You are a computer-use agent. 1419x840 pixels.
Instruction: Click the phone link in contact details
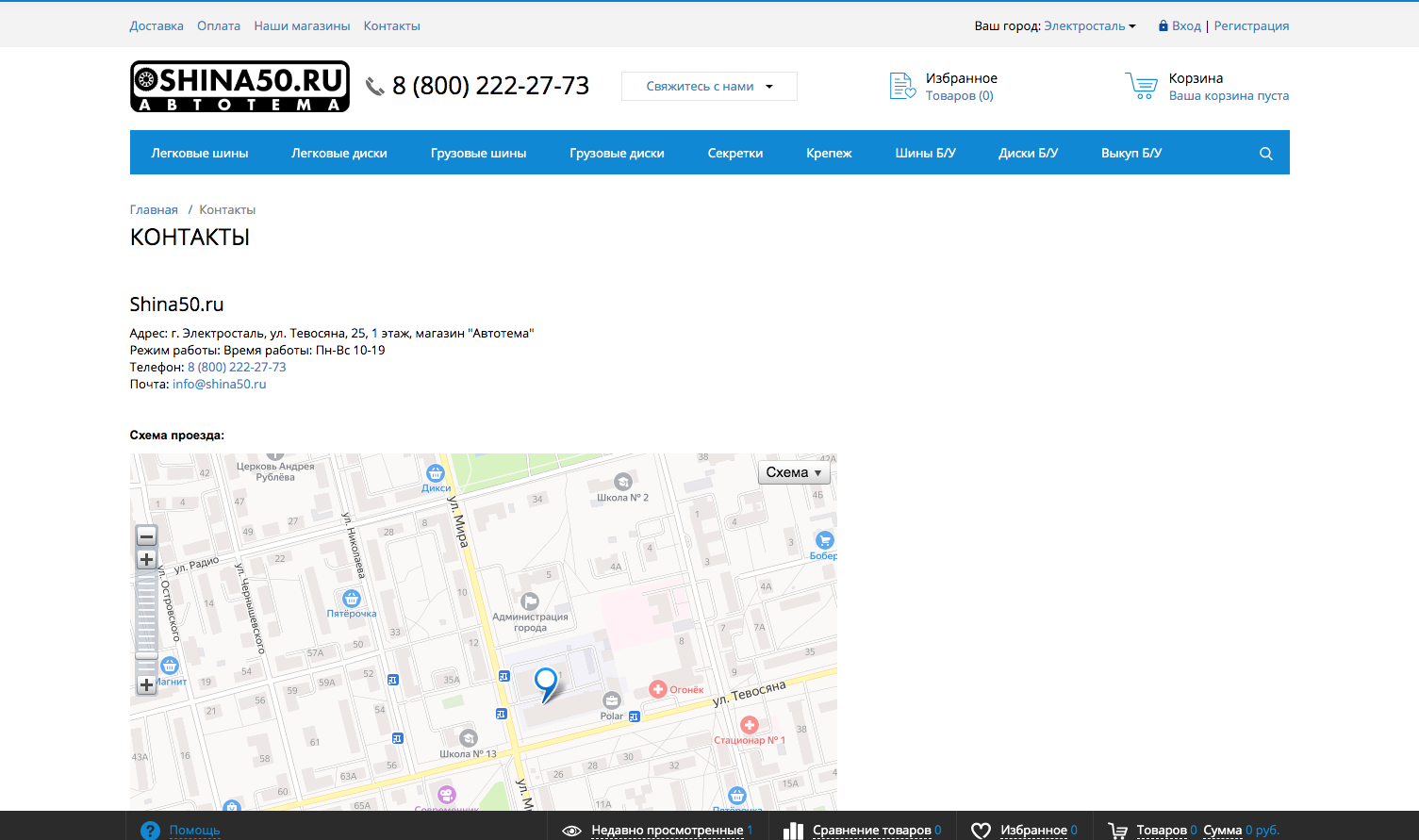237,368
